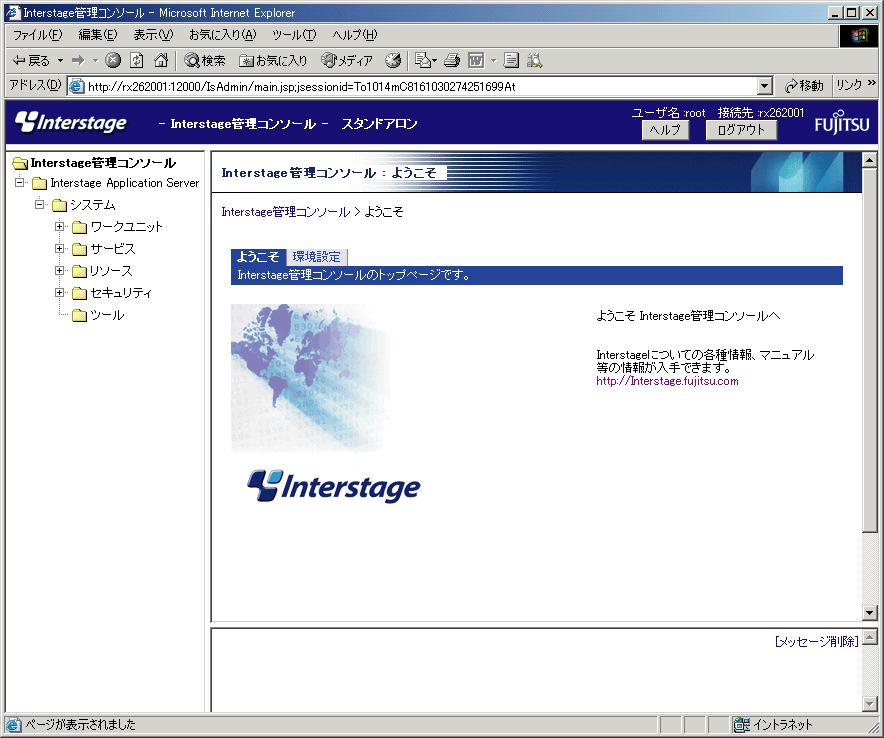Open the address bar dropdown arrow
884x738 pixels.
[x=764, y=86]
